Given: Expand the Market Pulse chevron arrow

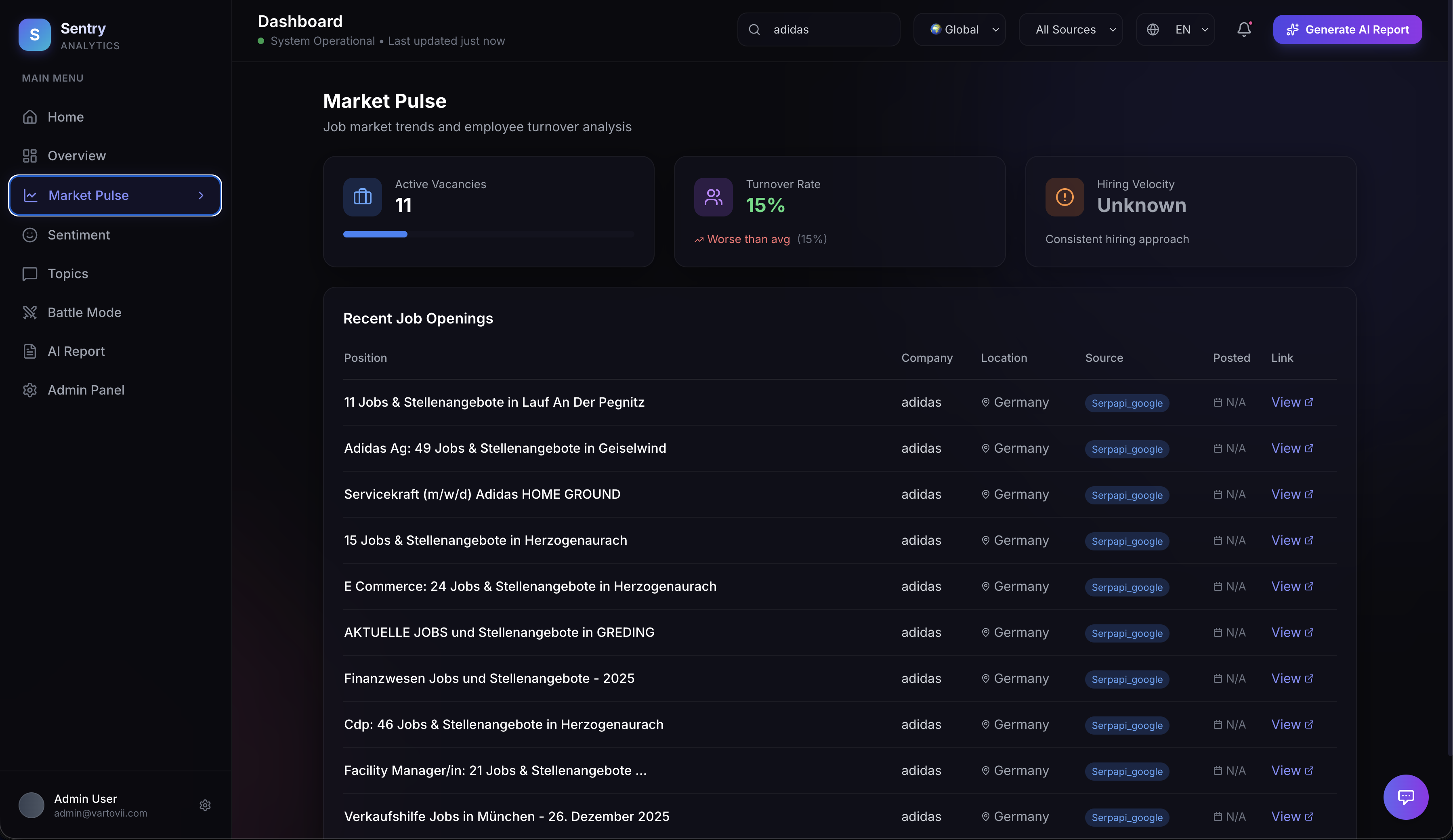Looking at the screenshot, I should coord(201,195).
